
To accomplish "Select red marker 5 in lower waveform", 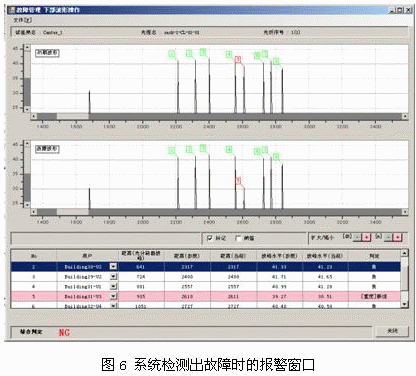I will [238, 181].
